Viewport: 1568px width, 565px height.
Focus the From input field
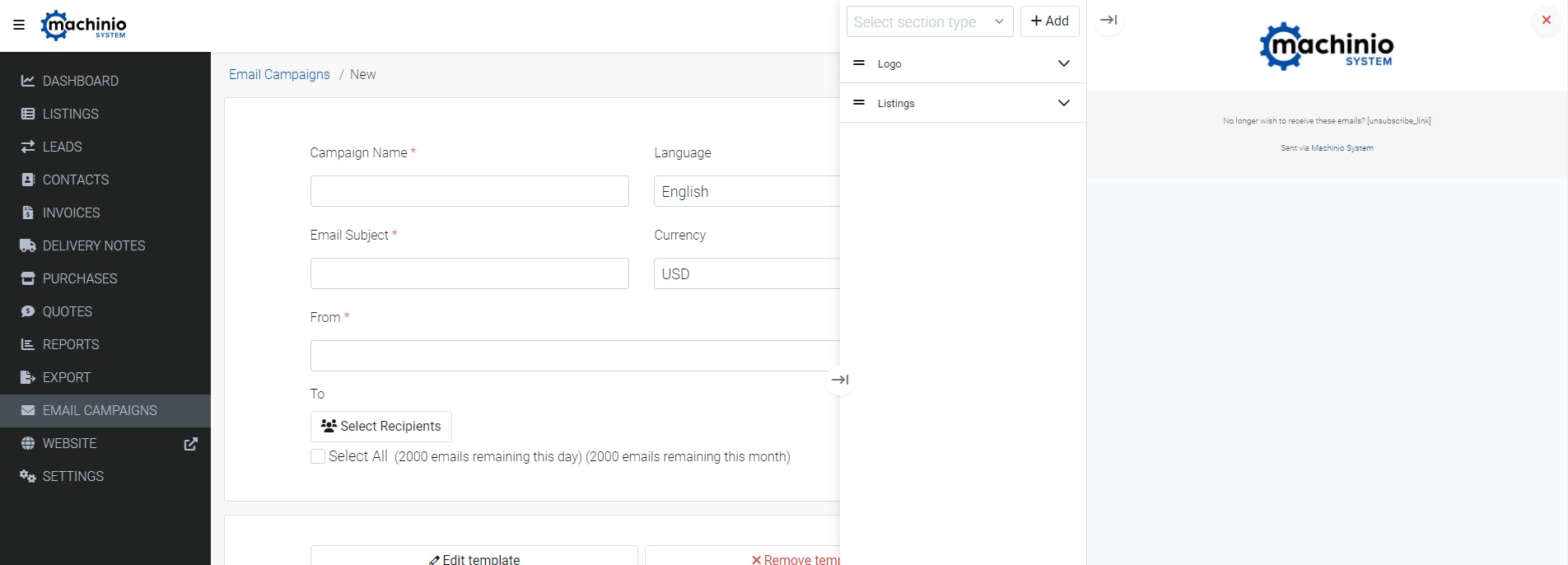pyautogui.click(x=575, y=356)
